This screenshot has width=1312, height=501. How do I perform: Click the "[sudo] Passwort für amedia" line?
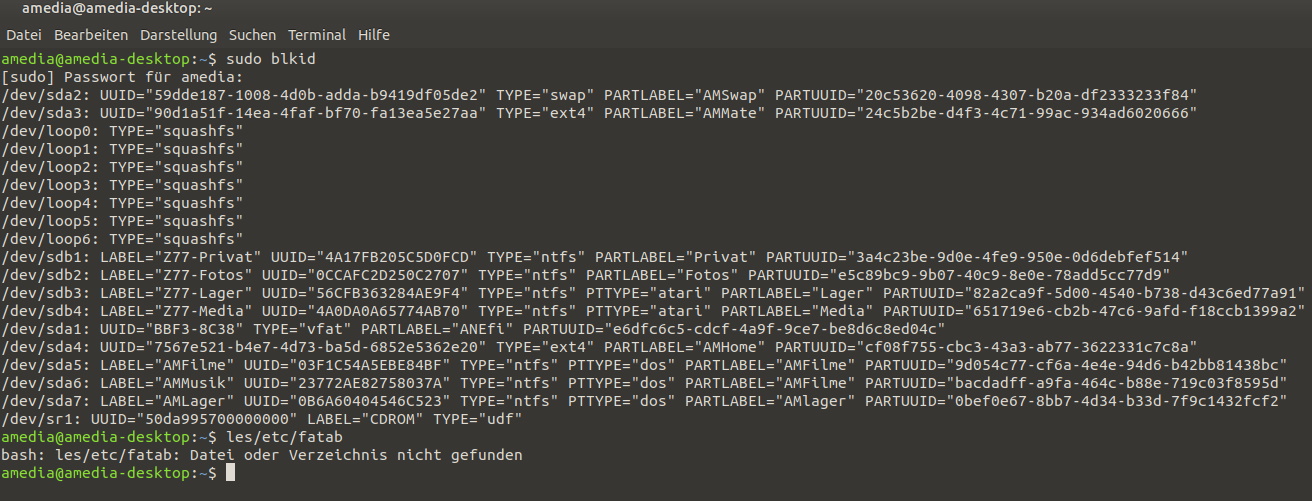[122, 77]
